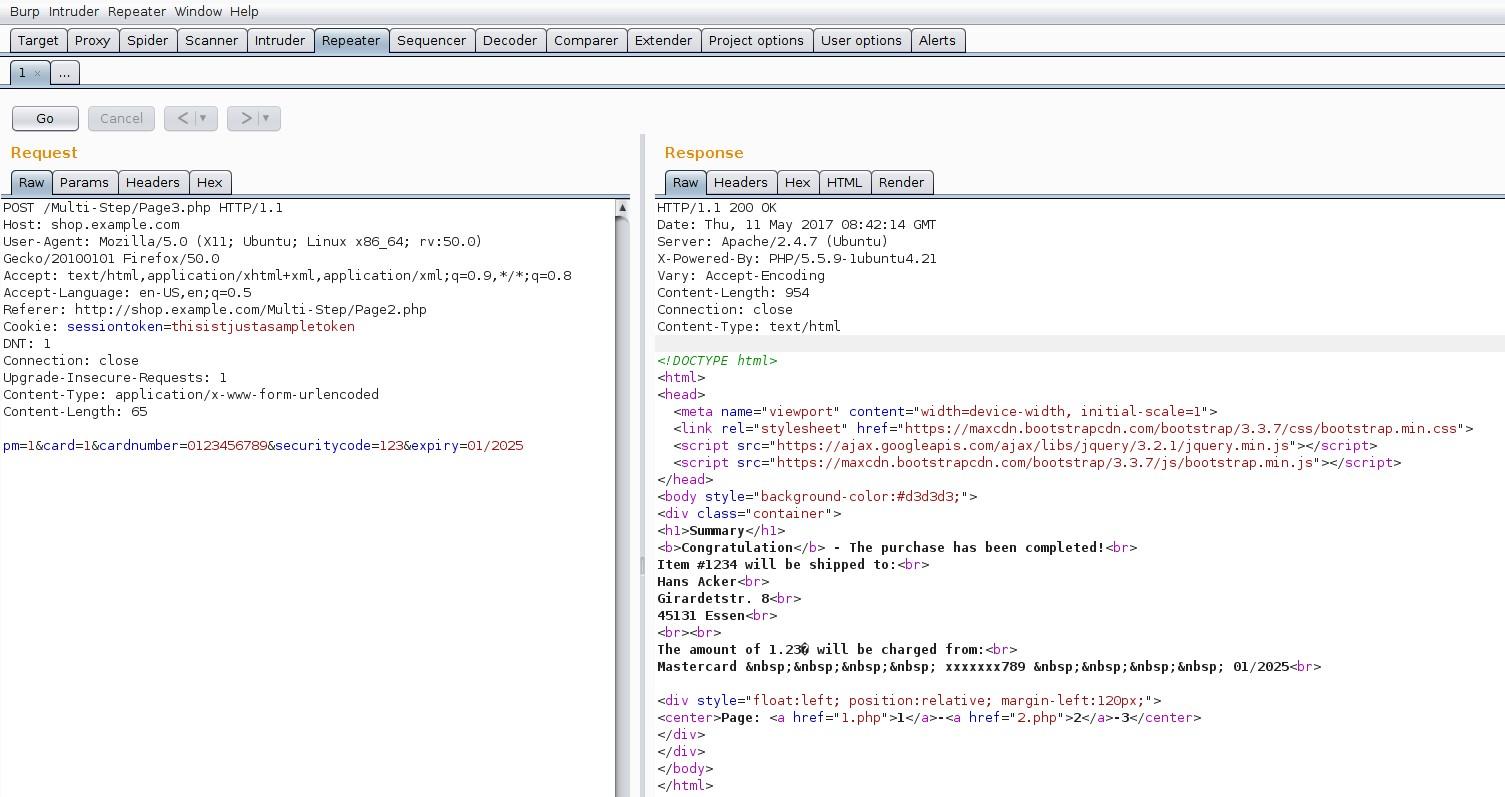Image resolution: width=1505 pixels, height=797 pixels.
Task: Click the Hans Acker line in response
Action: click(713, 582)
